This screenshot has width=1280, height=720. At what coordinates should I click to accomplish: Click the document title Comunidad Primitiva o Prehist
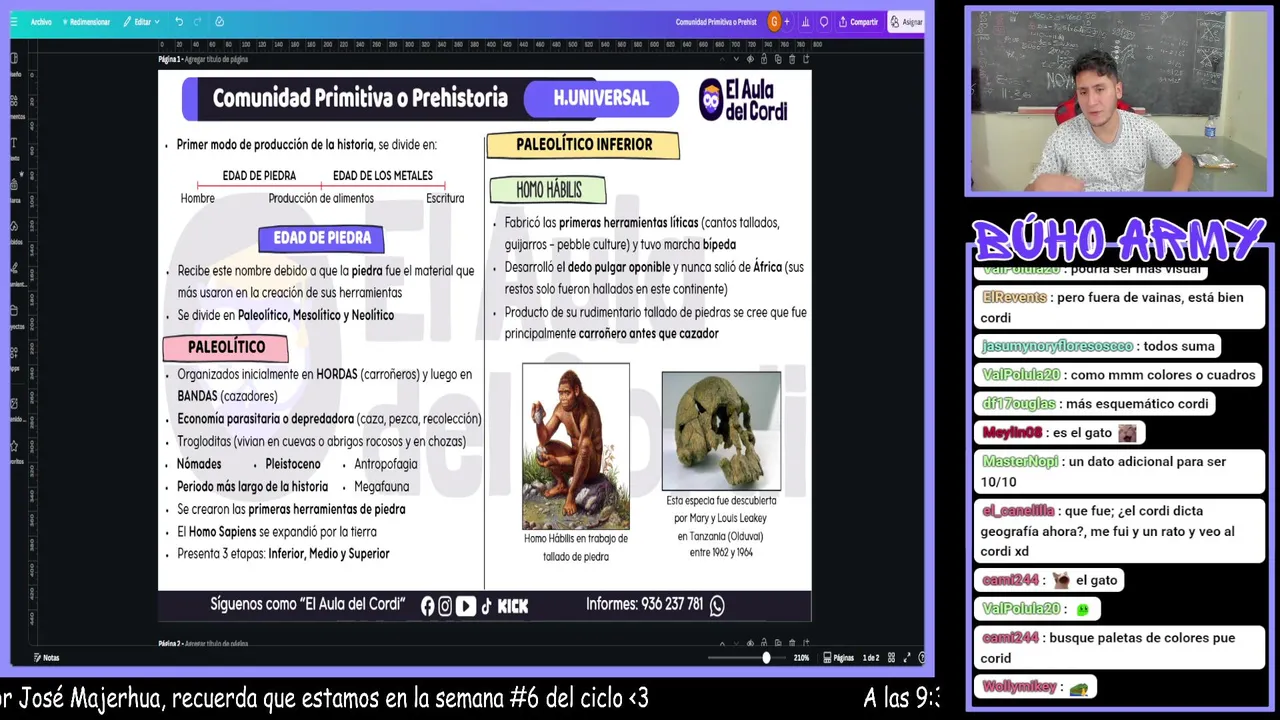point(716,22)
